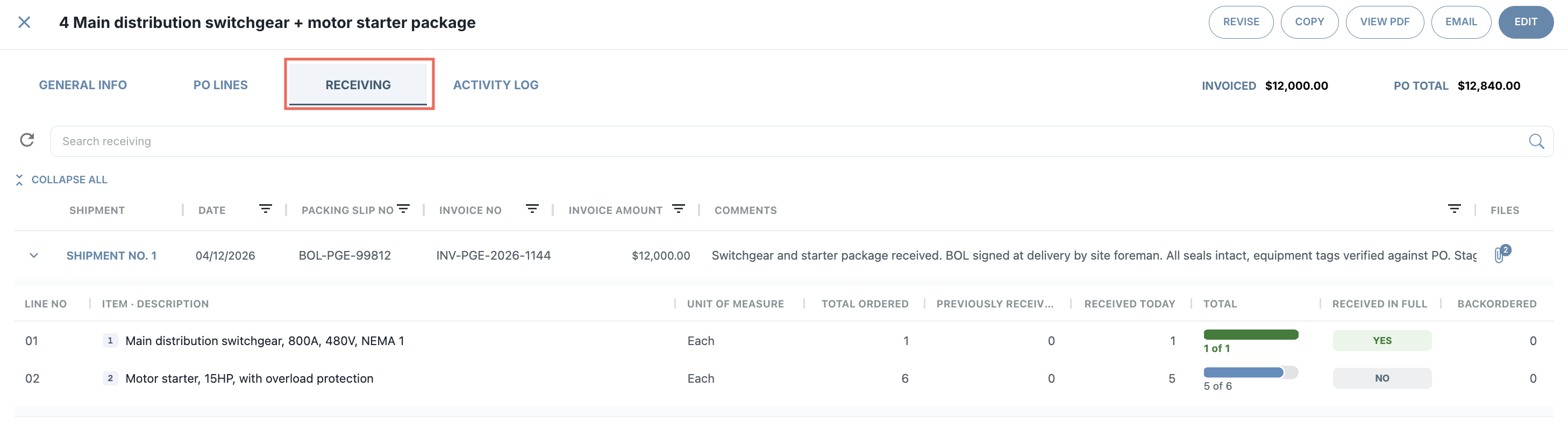Screen dimensions: 1568x430
Task: Open the Activity Log tab
Action: point(495,85)
